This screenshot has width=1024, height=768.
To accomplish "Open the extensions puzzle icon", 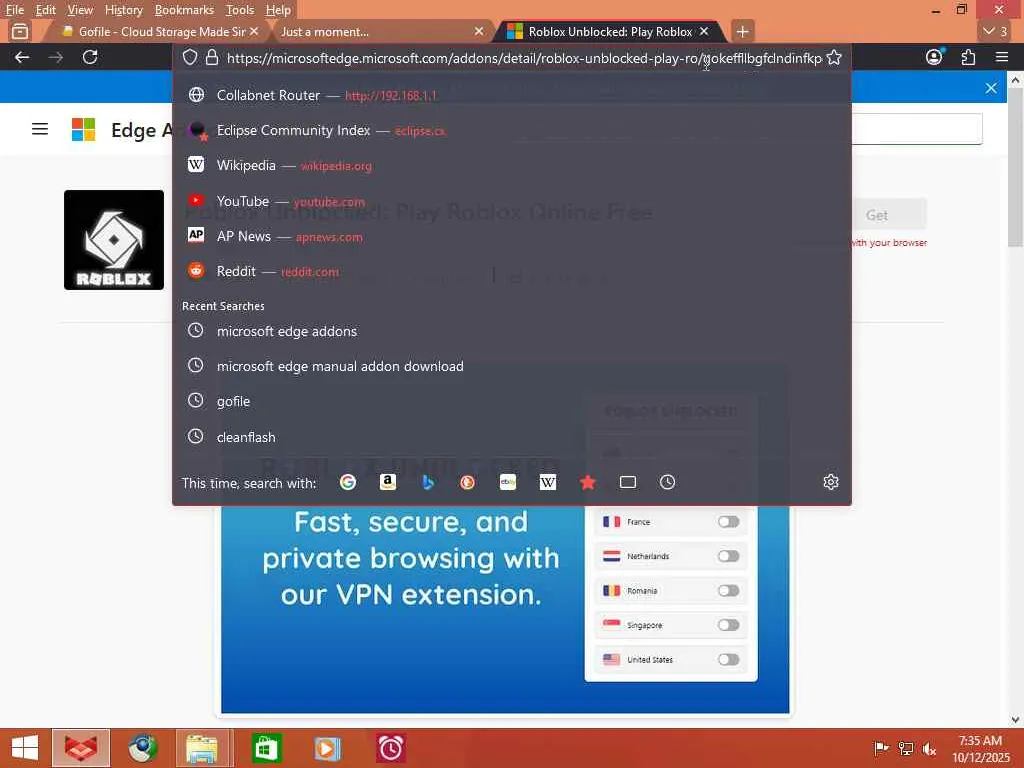I will pos(968,57).
